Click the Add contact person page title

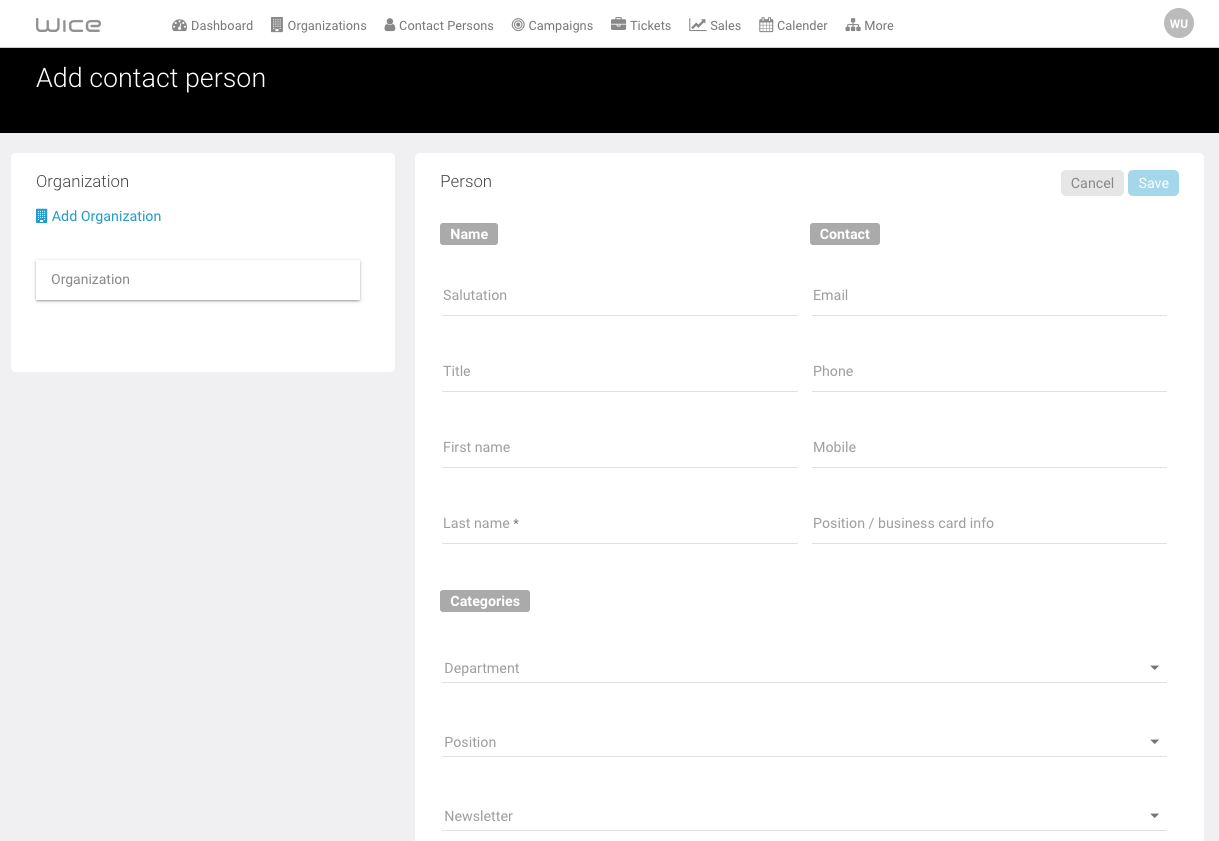tap(151, 79)
